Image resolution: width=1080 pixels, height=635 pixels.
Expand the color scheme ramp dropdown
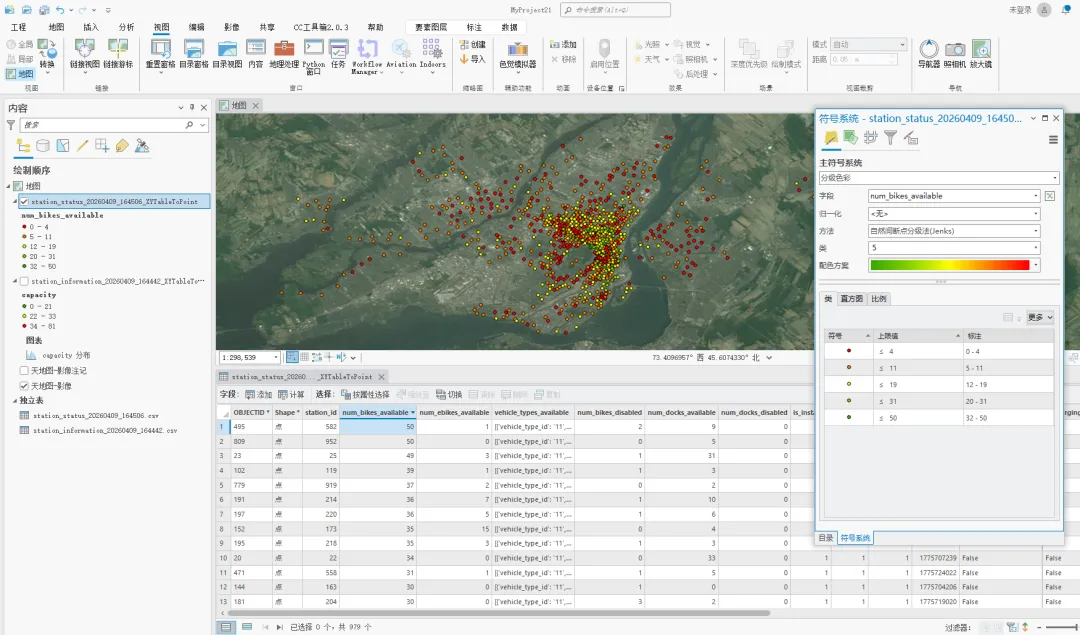[1035, 265]
